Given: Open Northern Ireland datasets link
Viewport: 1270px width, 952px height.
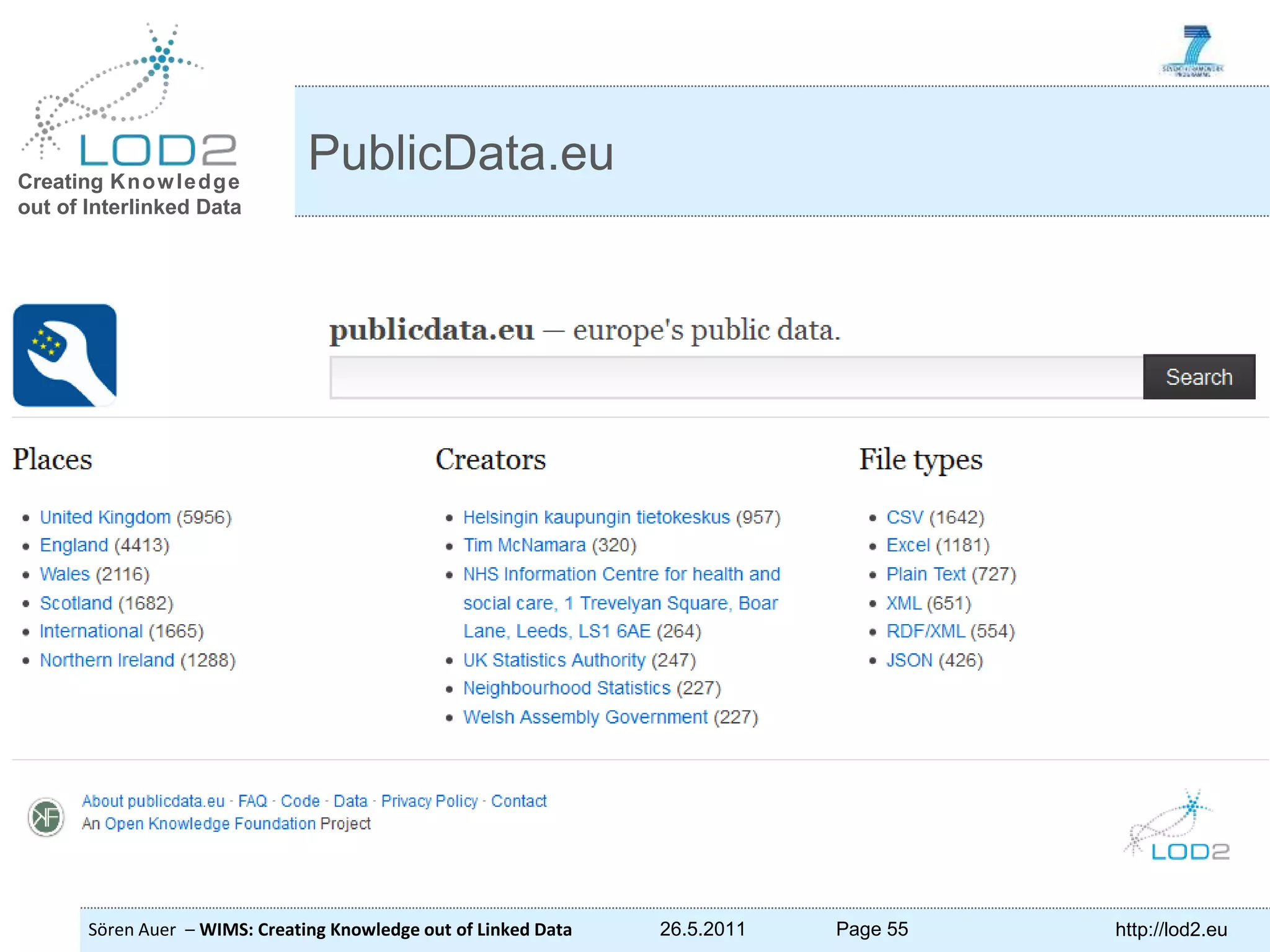Looking at the screenshot, I should click(x=107, y=660).
